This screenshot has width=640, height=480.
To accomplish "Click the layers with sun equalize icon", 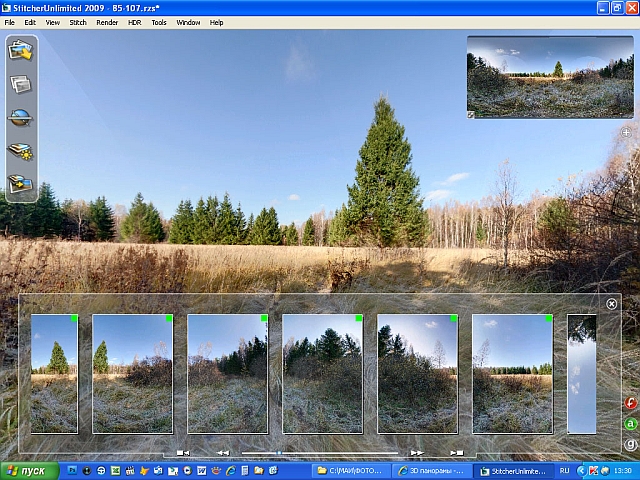I will coord(20,151).
